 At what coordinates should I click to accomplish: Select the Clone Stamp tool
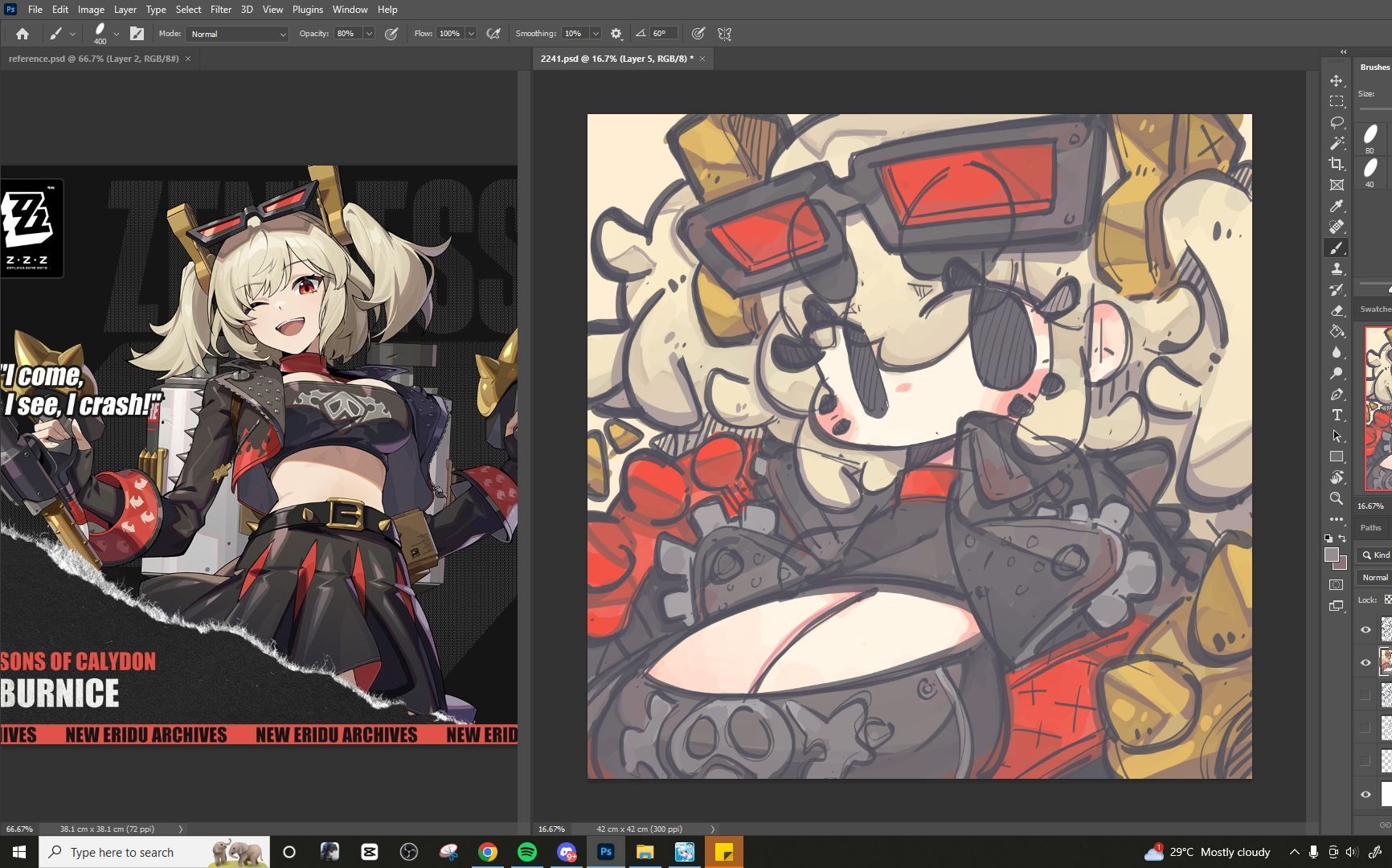[x=1337, y=269]
